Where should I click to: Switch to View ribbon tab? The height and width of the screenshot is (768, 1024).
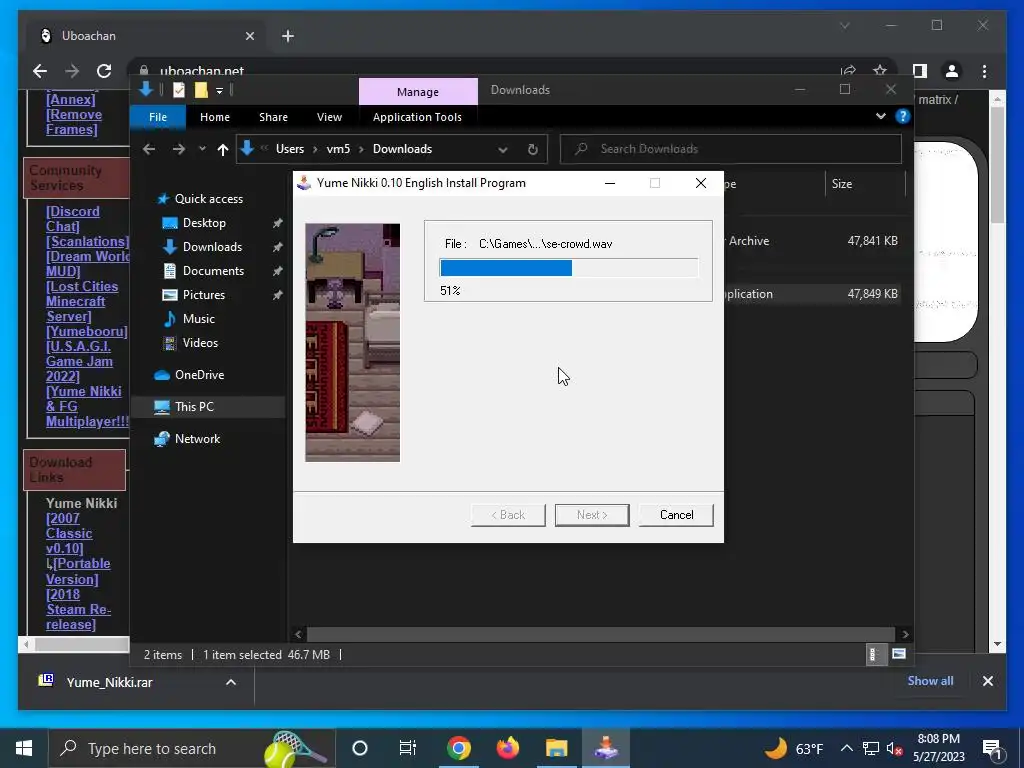pos(329,117)
